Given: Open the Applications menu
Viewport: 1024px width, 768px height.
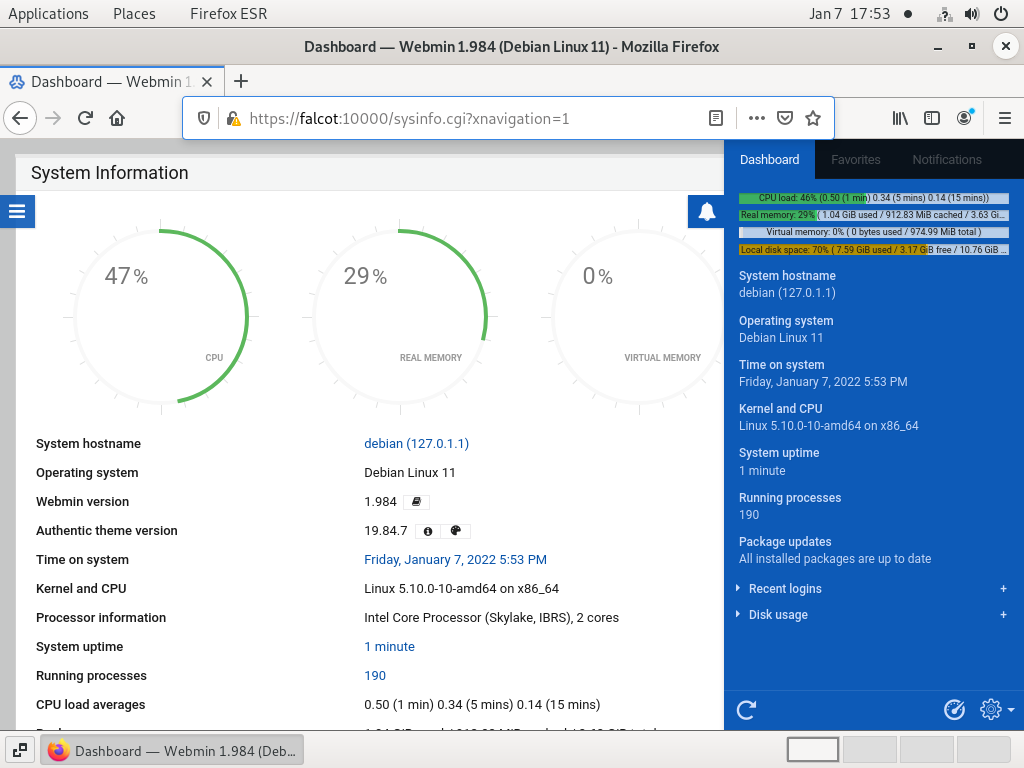Looking at the screenshot, I should point(48,13).
